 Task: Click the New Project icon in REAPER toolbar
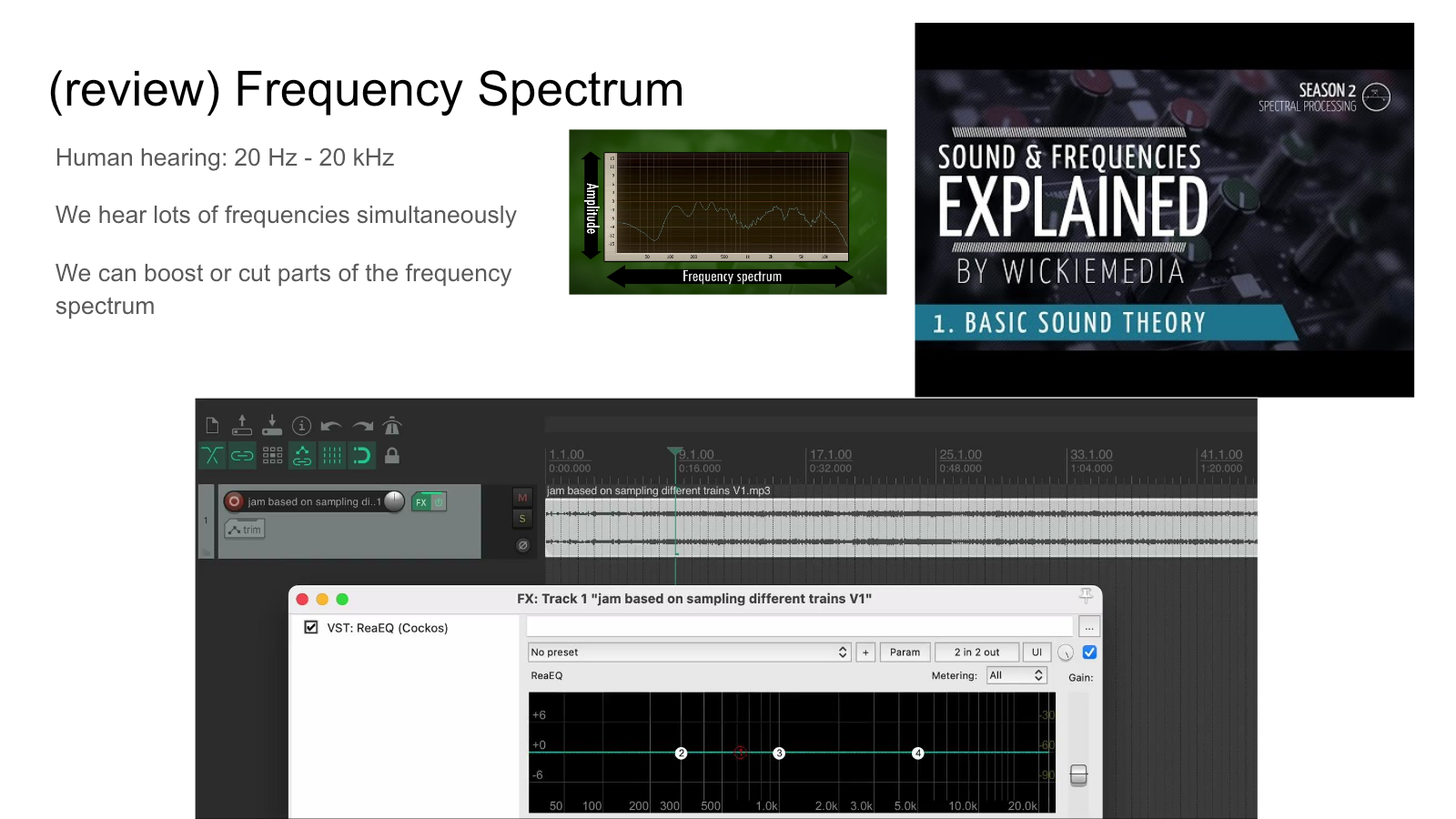tap(212, 426)
